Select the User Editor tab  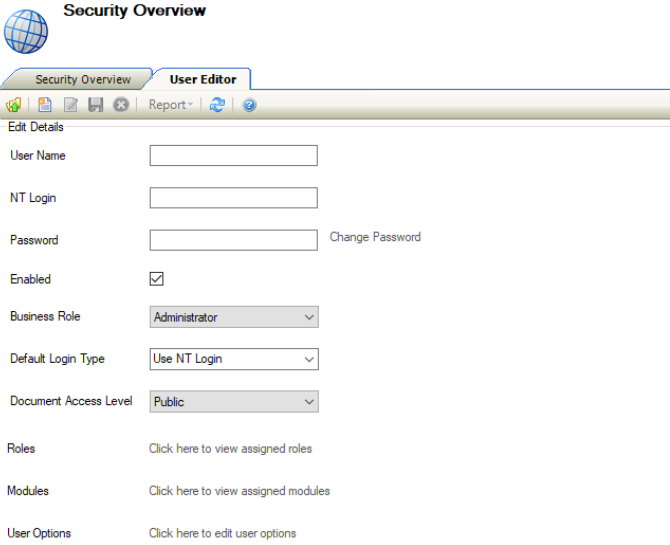pyautogui.click(x=203, y=79)
